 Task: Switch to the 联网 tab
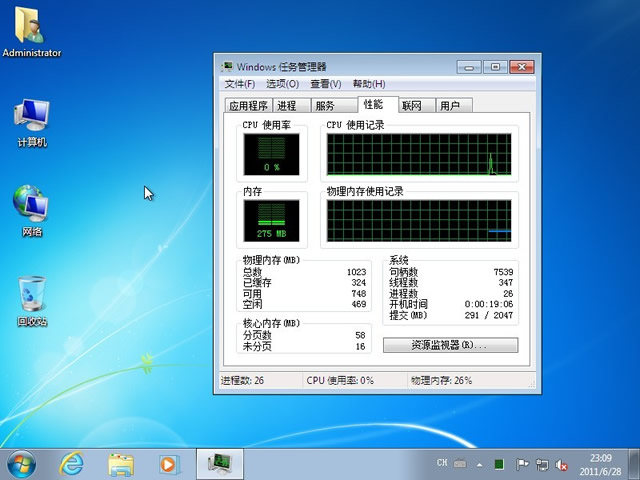[416, 106]
